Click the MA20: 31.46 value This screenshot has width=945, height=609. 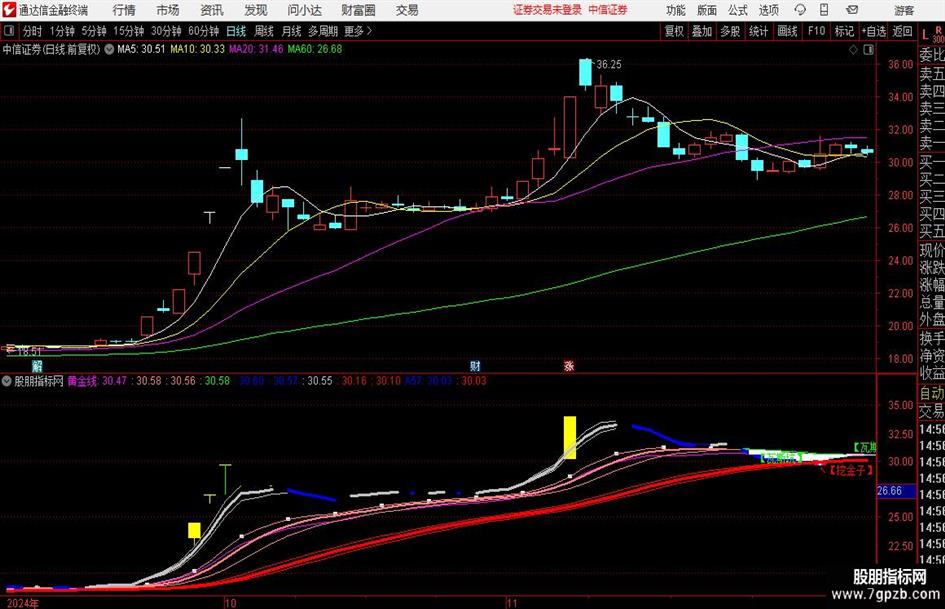[256, 49]
